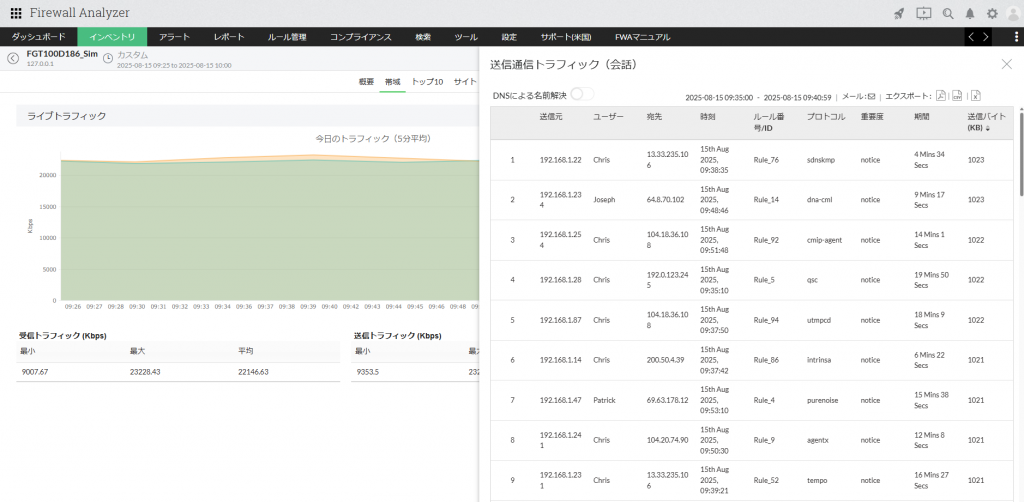Go back using device back arrow

[x=13, y=58]
